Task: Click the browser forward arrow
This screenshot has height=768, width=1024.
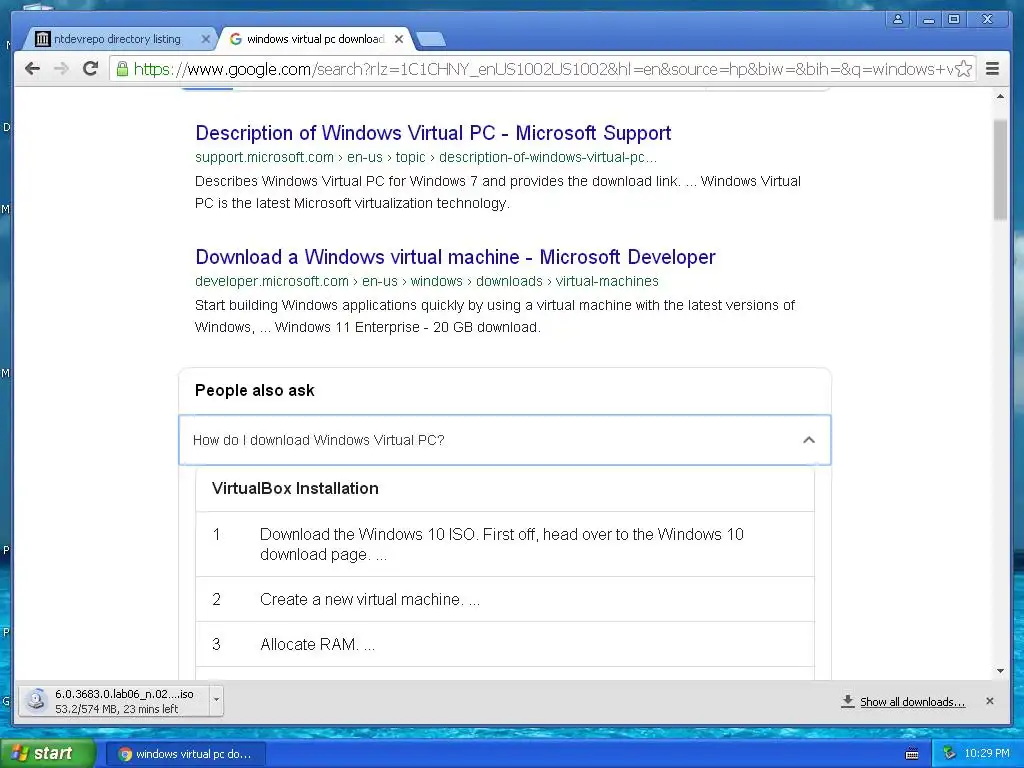Action: [x=61, y=69]
